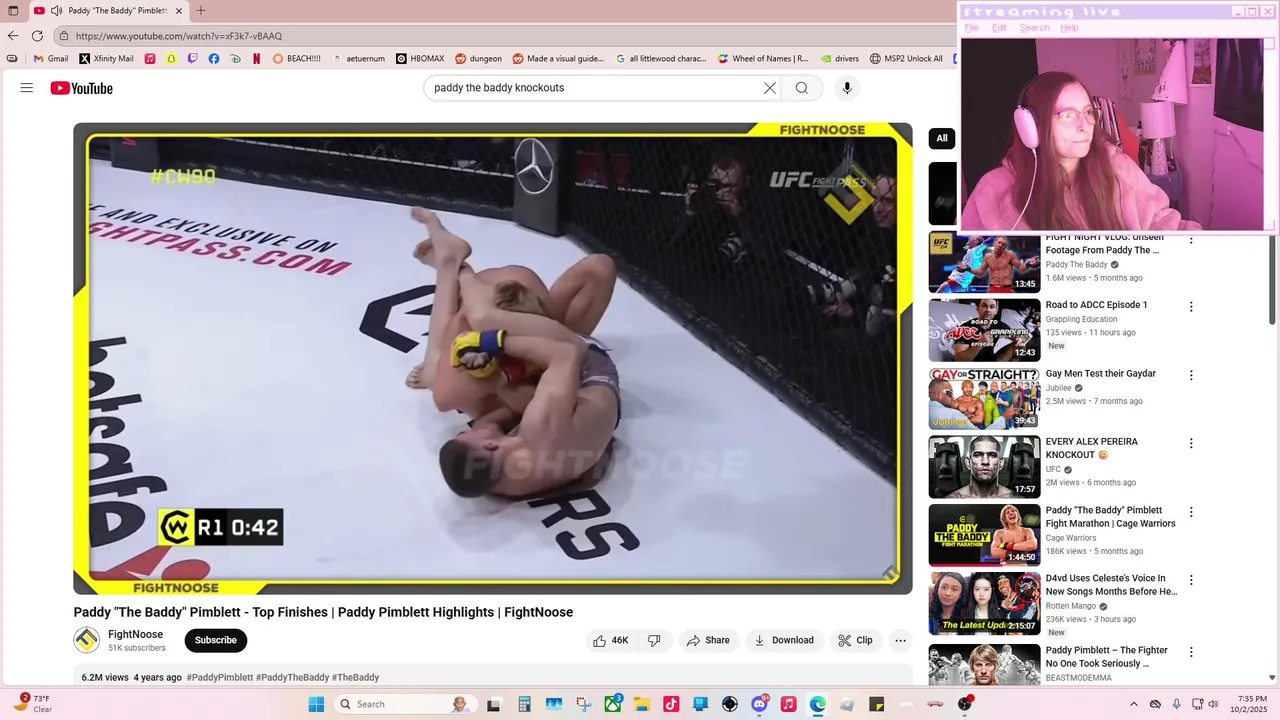Screen dimensions: 1280x720
Task: Open Edit menu in streaming live window
Action: point(999,28)
